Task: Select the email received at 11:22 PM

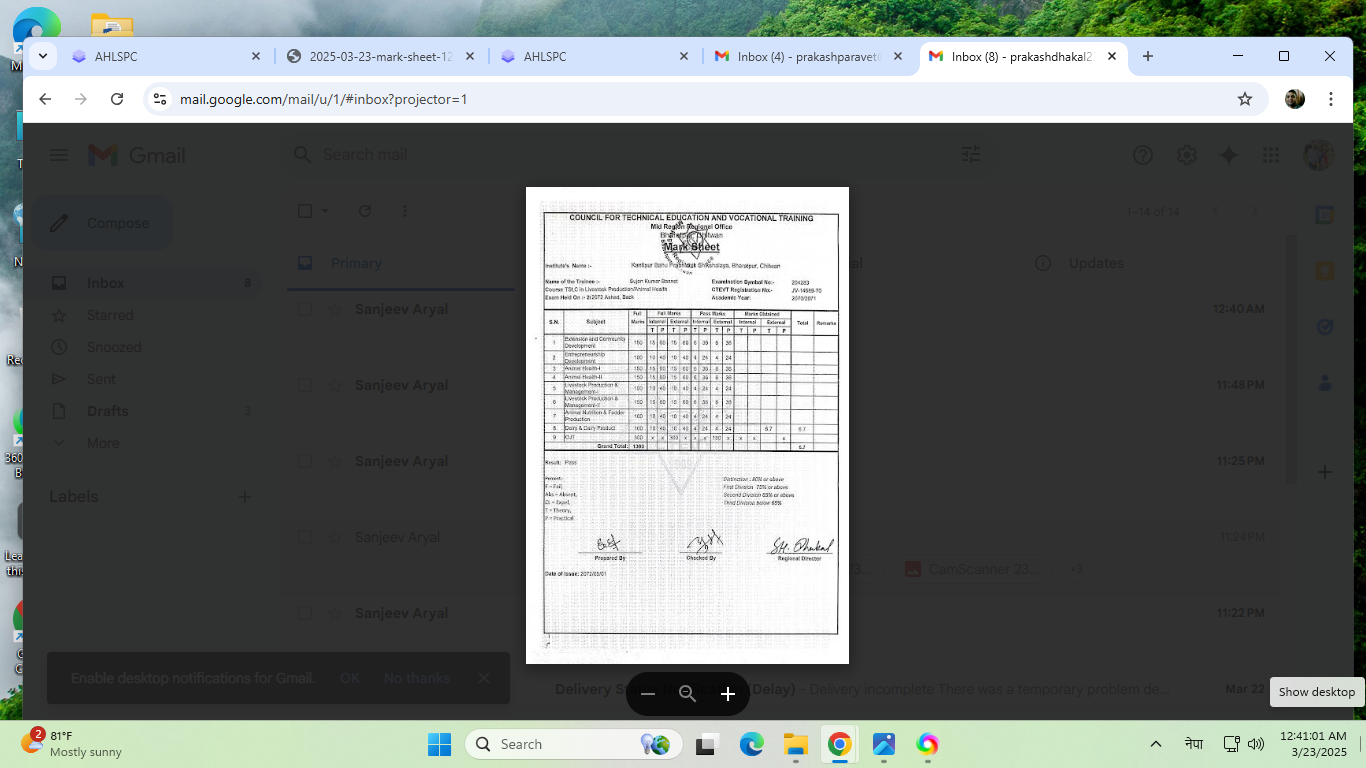Action: pos(306,613)
